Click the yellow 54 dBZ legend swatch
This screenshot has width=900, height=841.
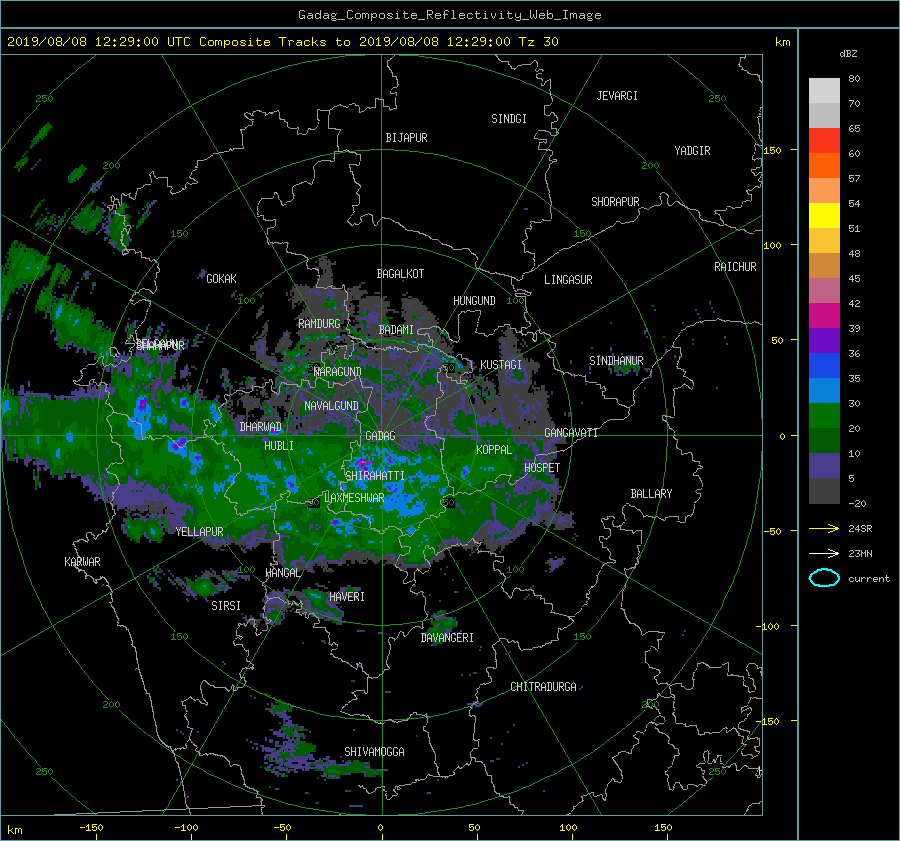[x=824, y=215]
